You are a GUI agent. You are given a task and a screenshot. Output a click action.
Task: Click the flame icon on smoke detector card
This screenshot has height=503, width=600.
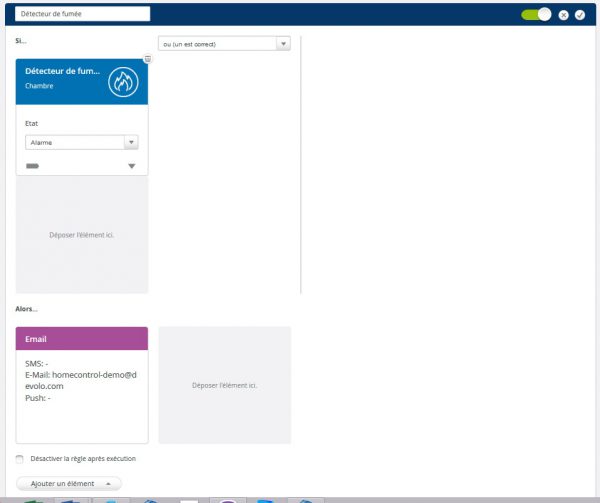pyautogui.click(x=123, y=82)
